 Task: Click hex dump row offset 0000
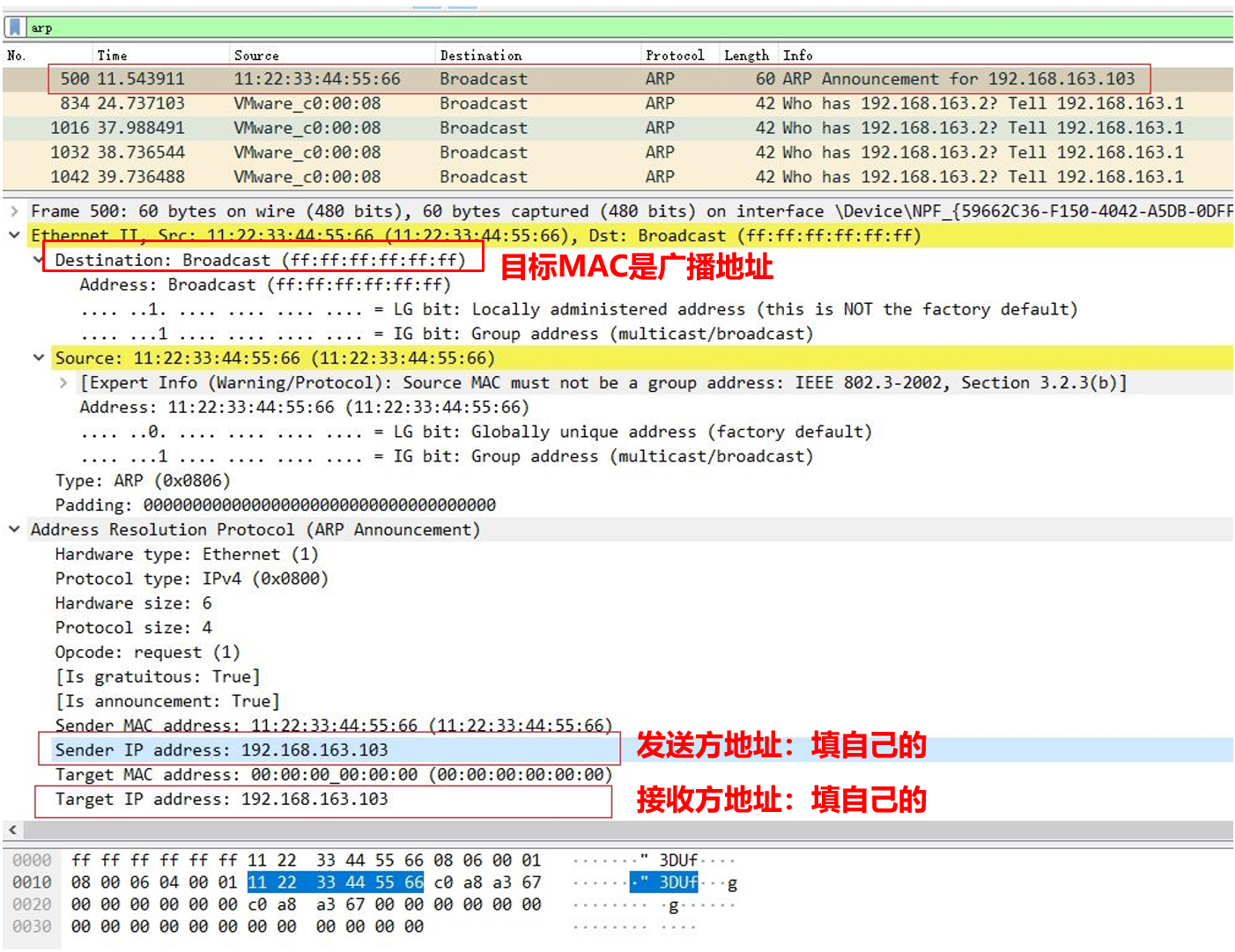point(32,860)
